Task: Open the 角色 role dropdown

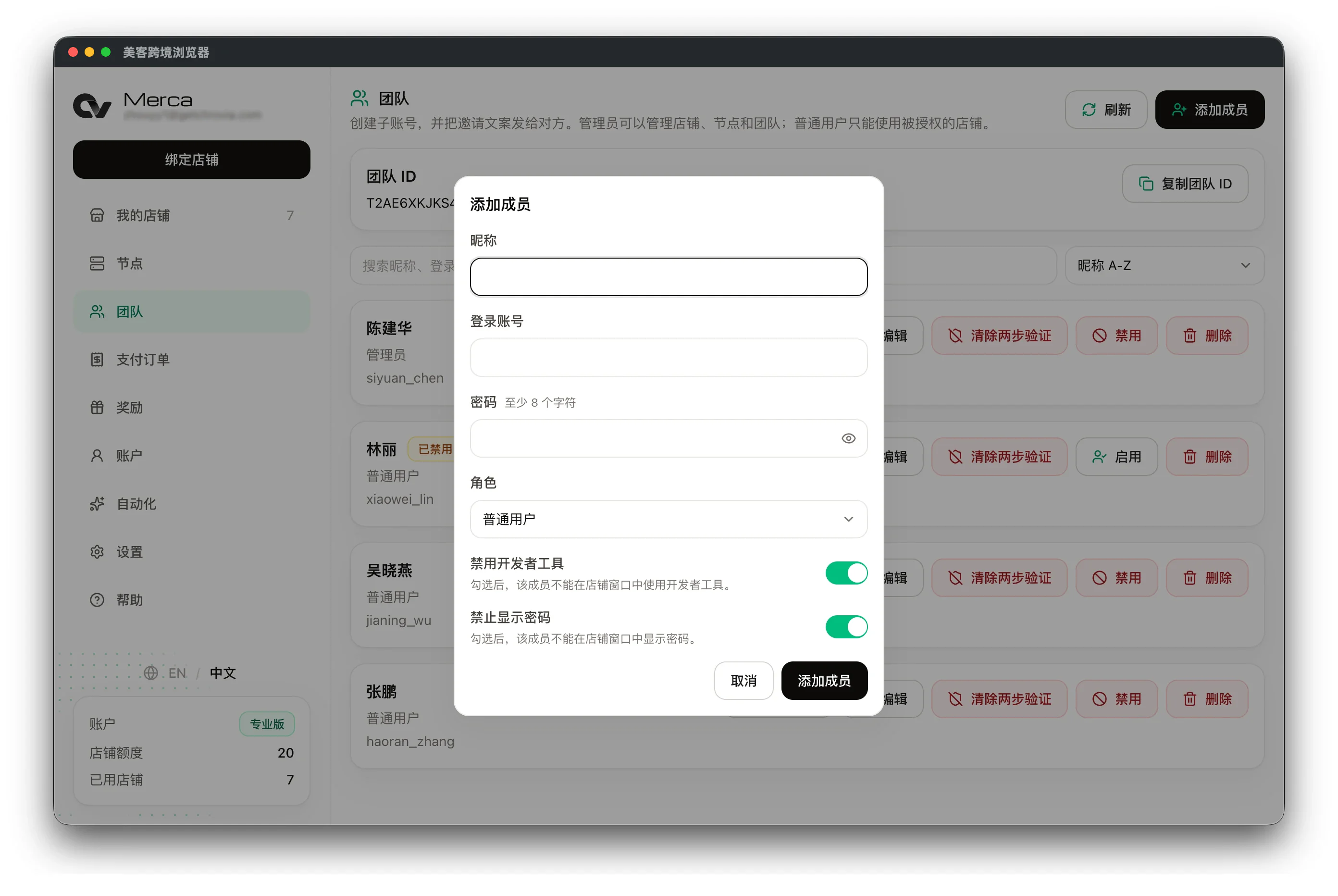Action: pyautogui.click(x=669, y=519)
